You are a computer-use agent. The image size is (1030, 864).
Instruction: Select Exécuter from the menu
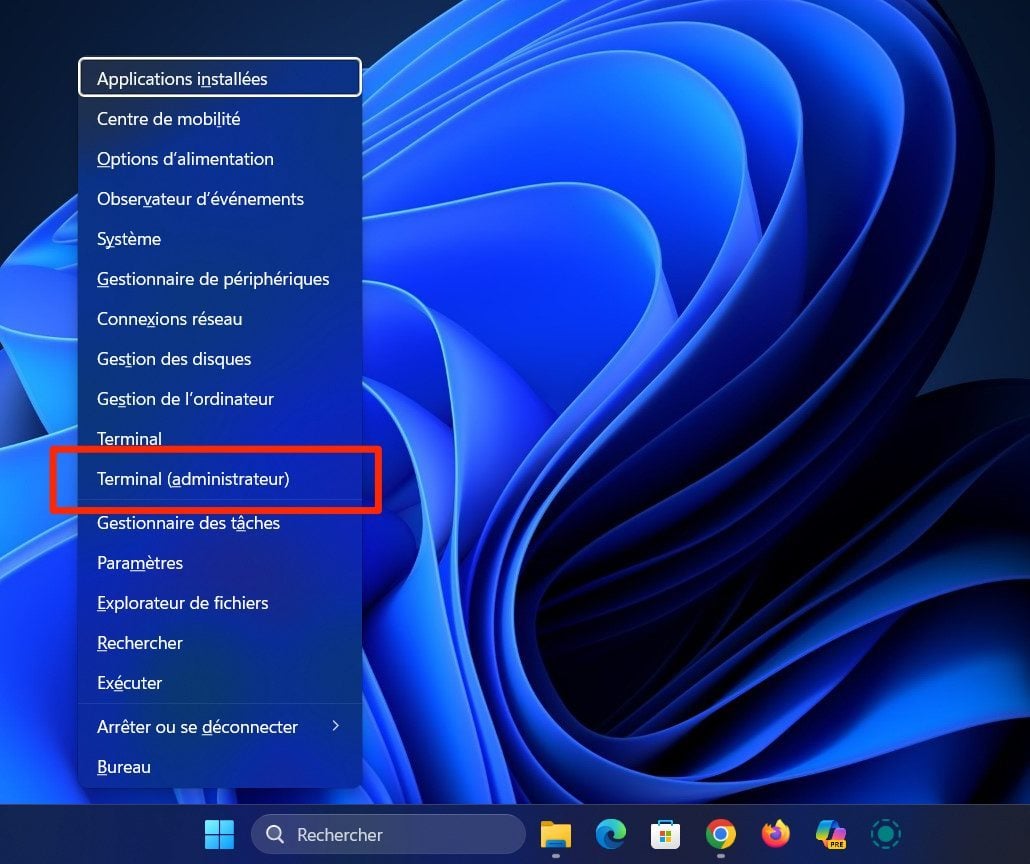click(219, 683)
